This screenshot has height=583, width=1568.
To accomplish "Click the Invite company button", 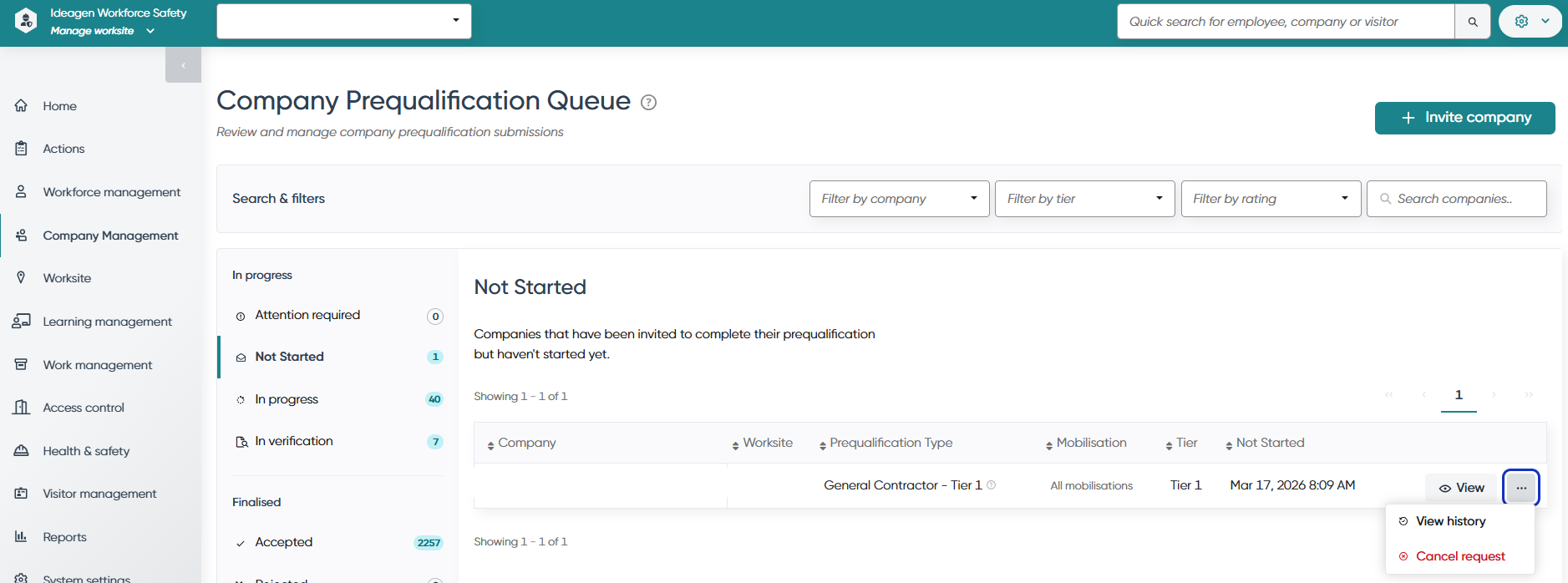I will [x=1465, y=118].
